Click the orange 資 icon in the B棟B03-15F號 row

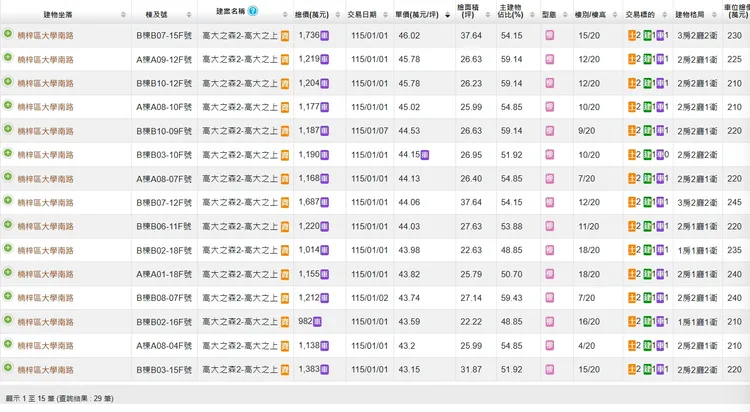click(285, 370)
